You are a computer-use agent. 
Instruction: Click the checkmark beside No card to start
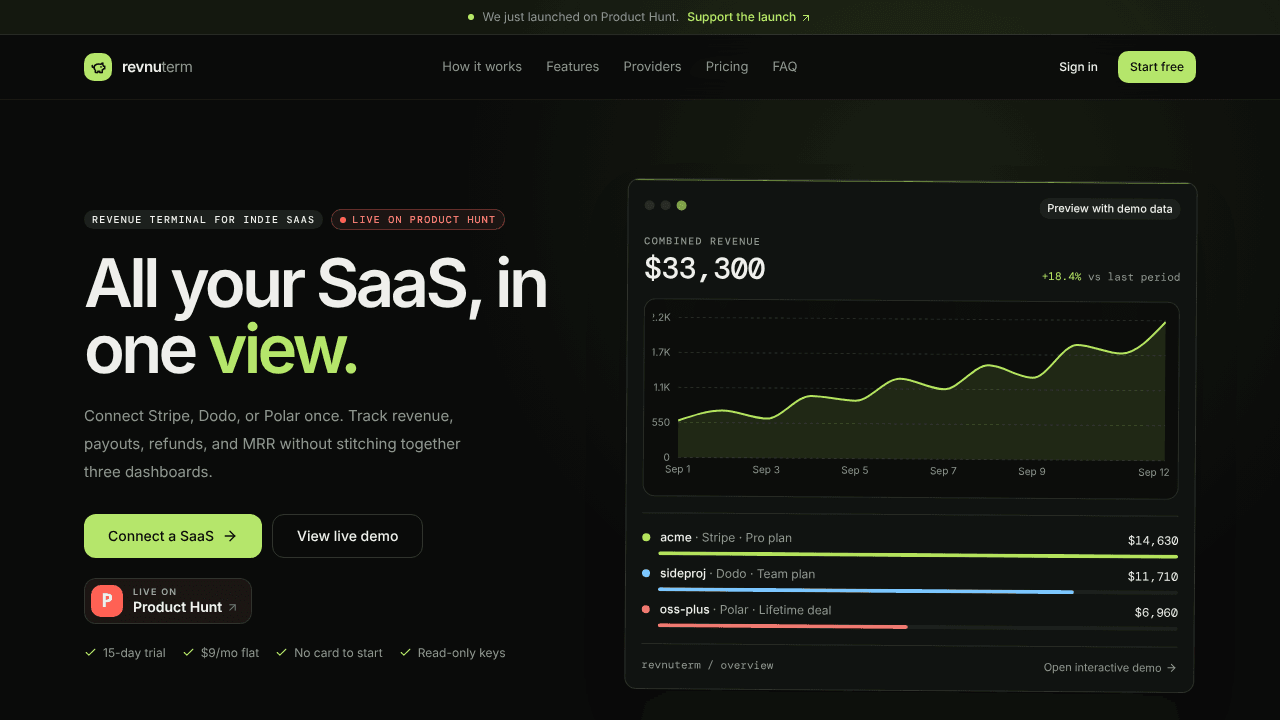(282, 653)
